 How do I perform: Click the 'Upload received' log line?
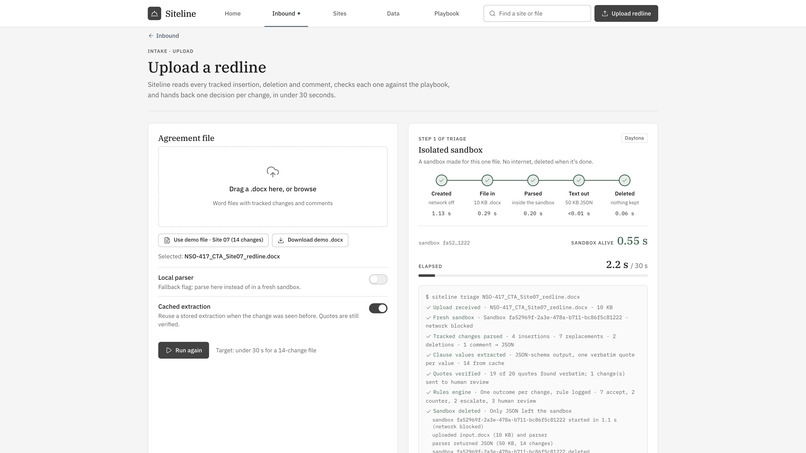click(x=519, y=307)
